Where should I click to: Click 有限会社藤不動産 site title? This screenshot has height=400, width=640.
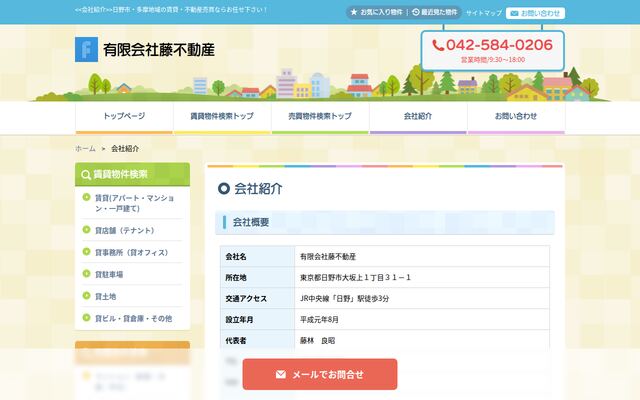pyautogui.click(x=159, y=50)
